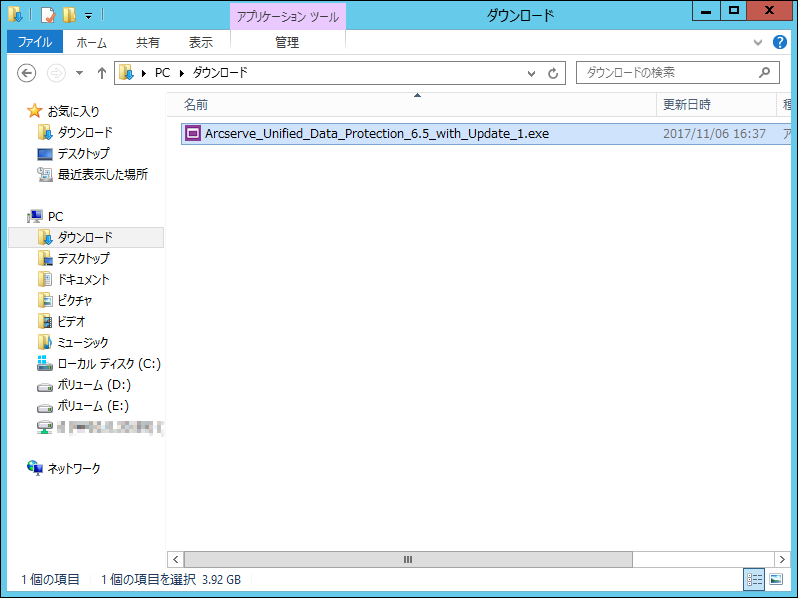Maximize the ダウンロード window

[x=733, y=11]
